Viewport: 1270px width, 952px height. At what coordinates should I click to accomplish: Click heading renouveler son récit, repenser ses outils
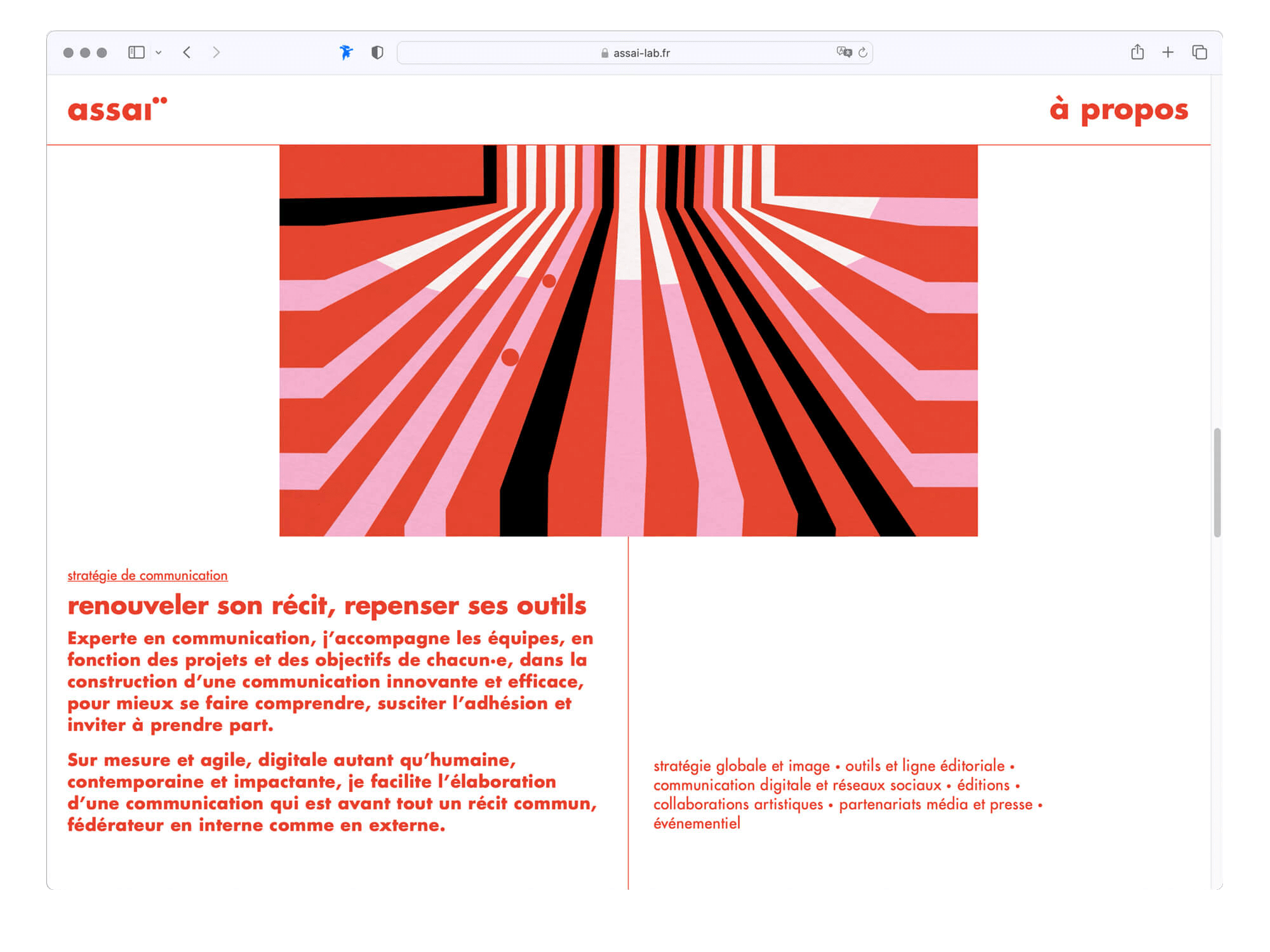click(x=327, y=605)
